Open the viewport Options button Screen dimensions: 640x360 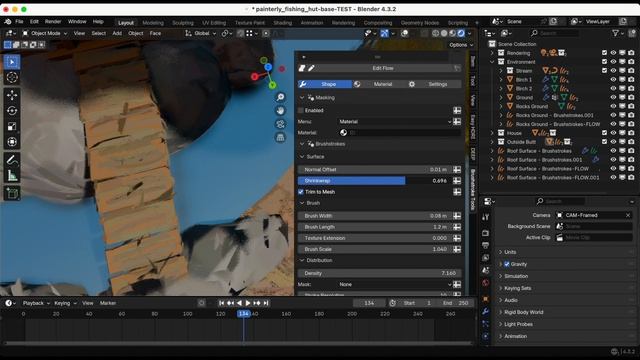(x=461, y=45)
